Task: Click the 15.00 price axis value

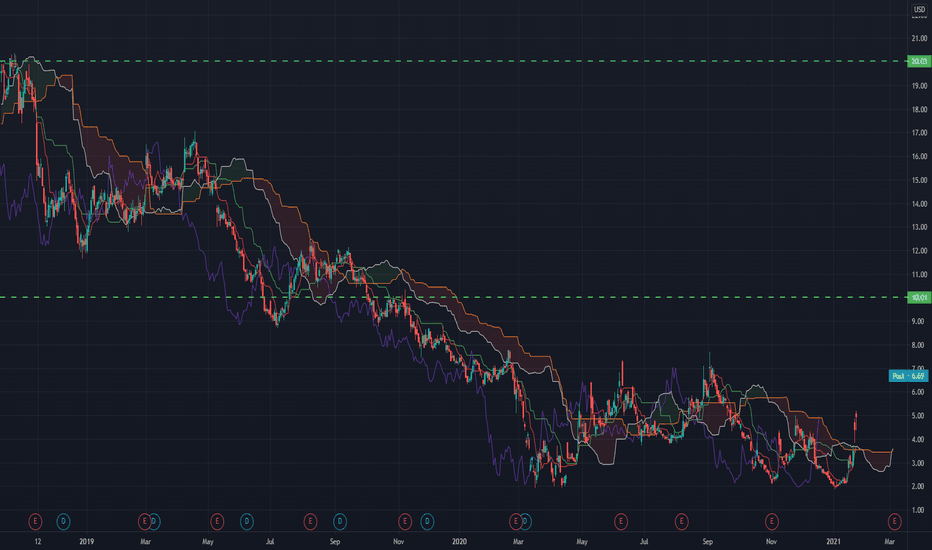Action: [919, 180]
